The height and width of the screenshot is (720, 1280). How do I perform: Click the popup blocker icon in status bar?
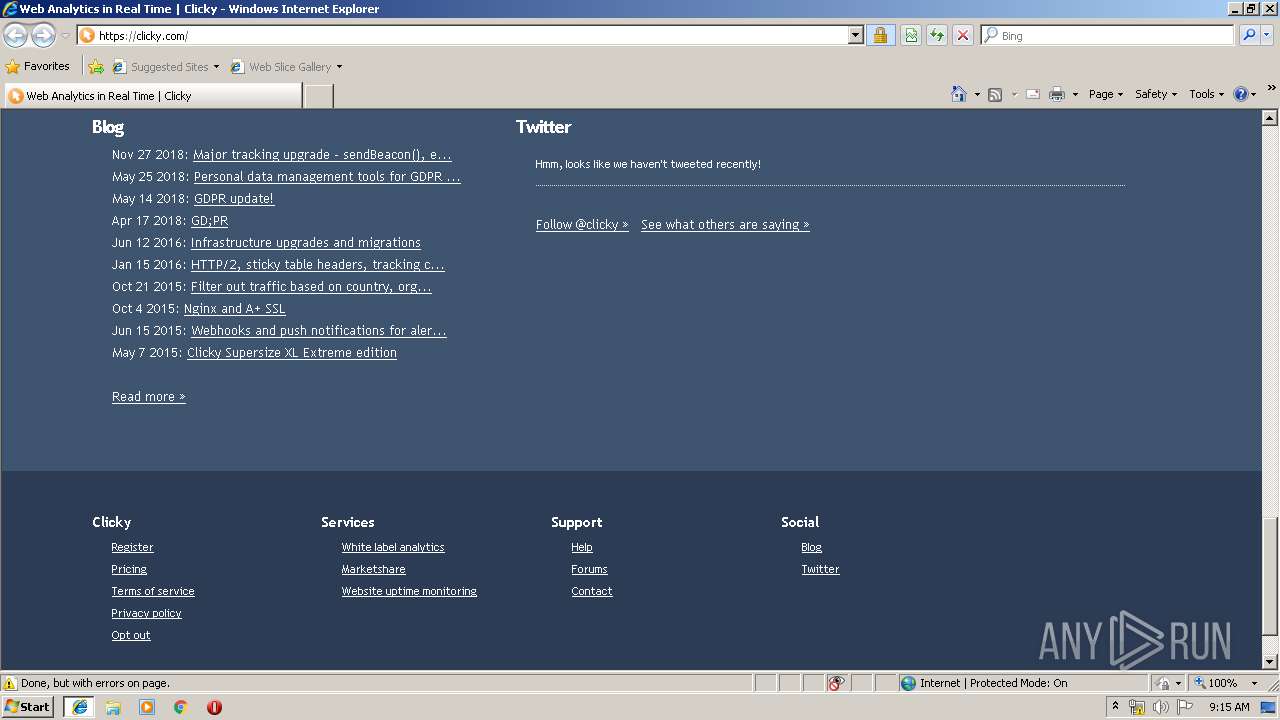coord(837,683)
